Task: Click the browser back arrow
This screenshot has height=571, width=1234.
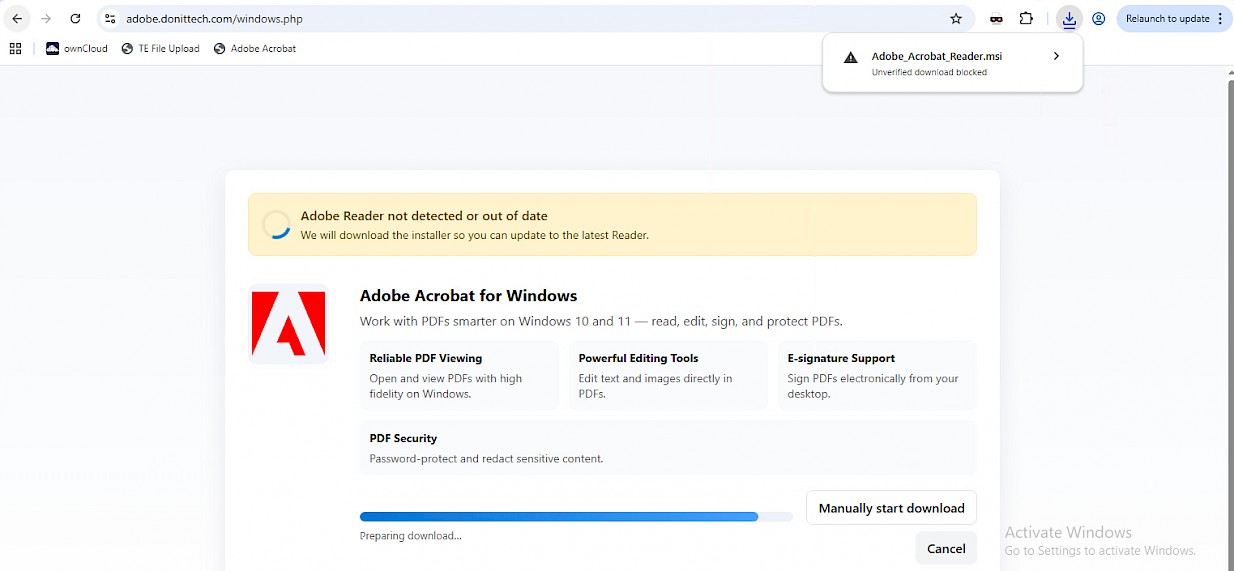Action: click(17, 19)
